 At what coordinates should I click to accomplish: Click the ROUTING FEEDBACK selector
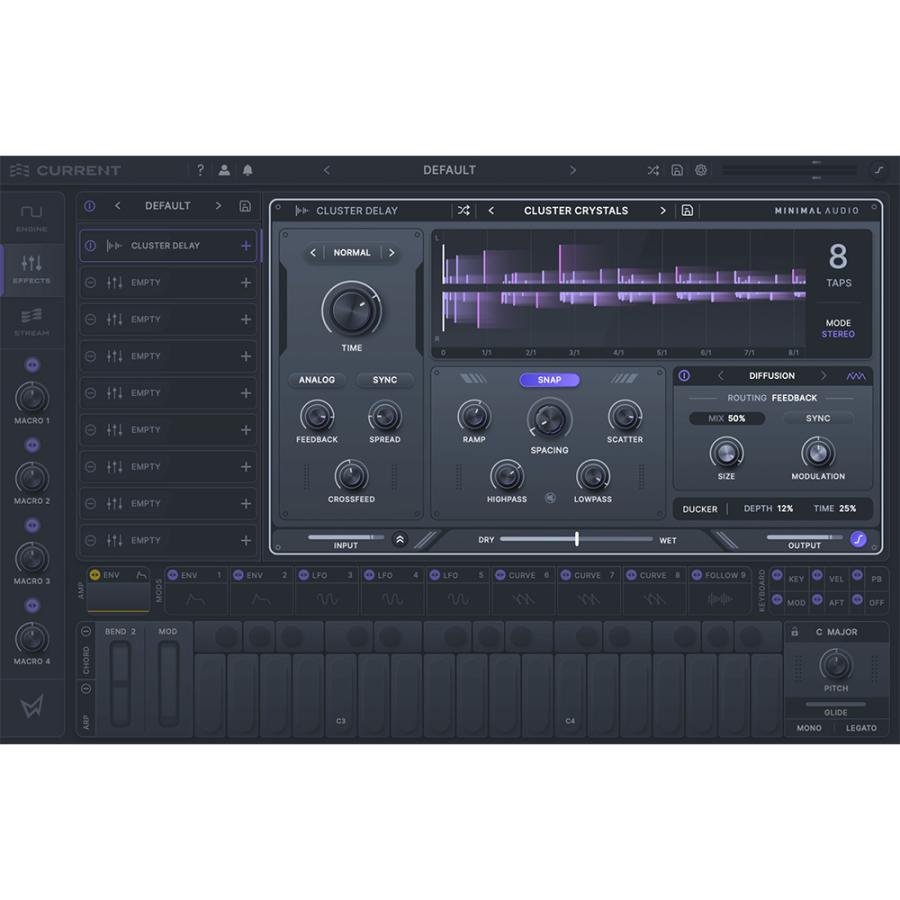coord(772,398)
